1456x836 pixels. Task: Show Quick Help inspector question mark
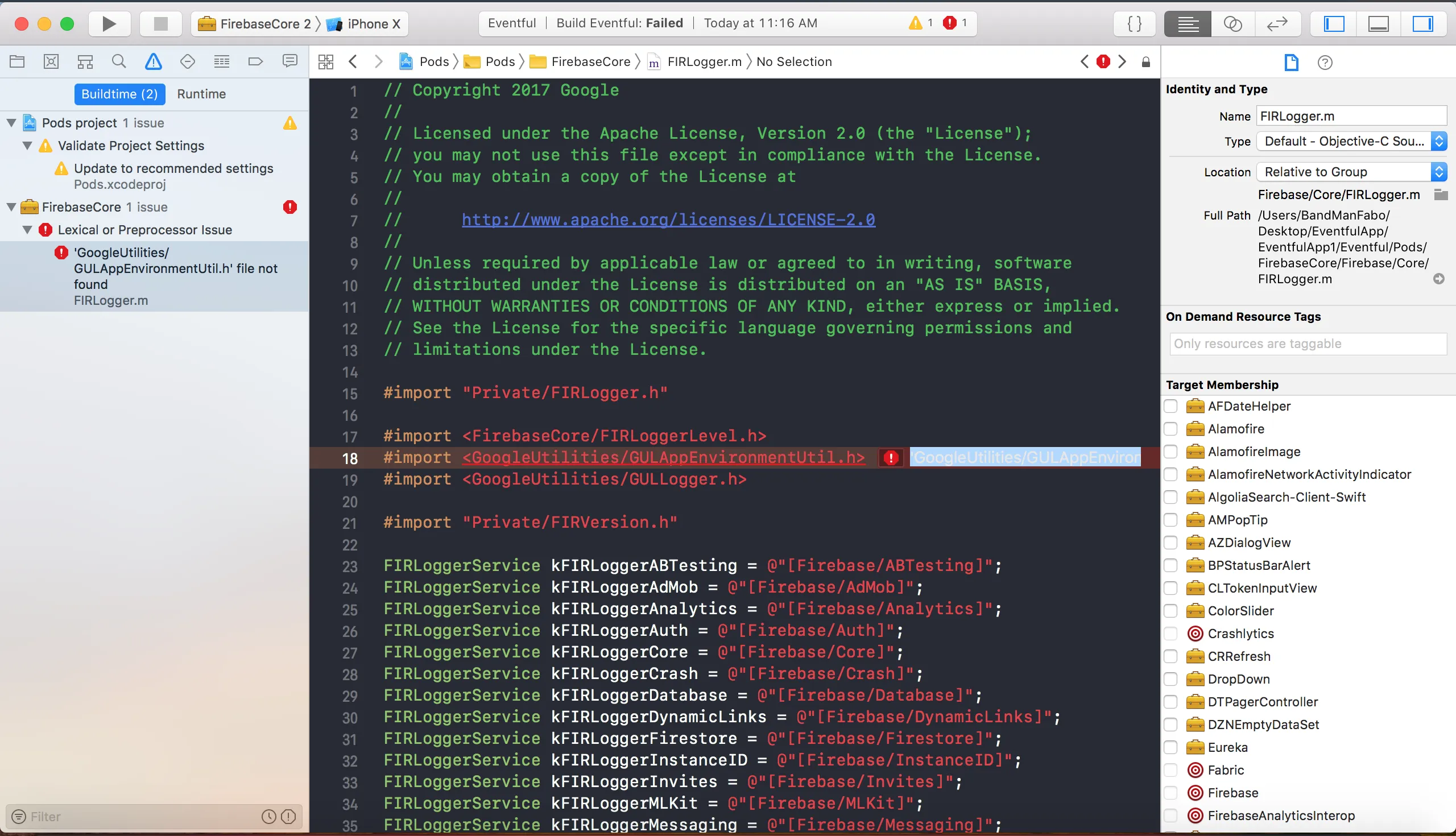[1325, 63]
